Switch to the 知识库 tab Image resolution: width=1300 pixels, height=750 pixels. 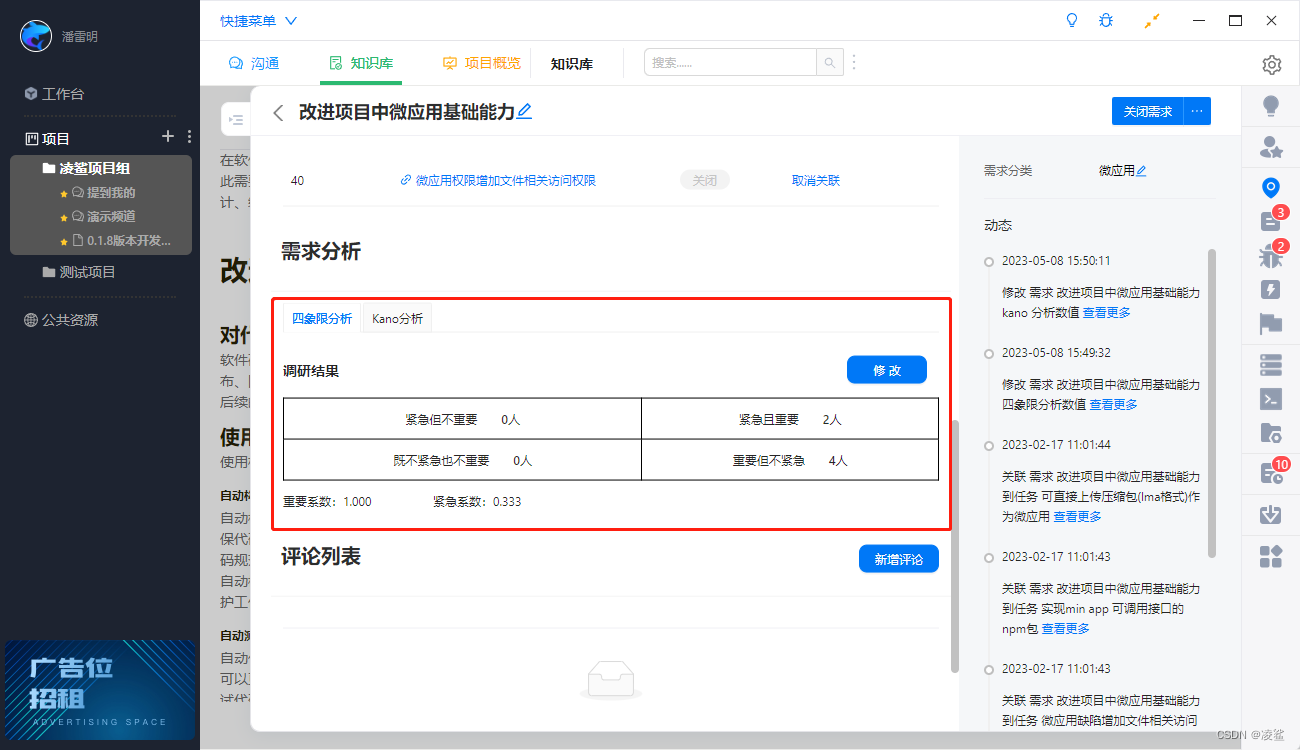tap(361, 63)
